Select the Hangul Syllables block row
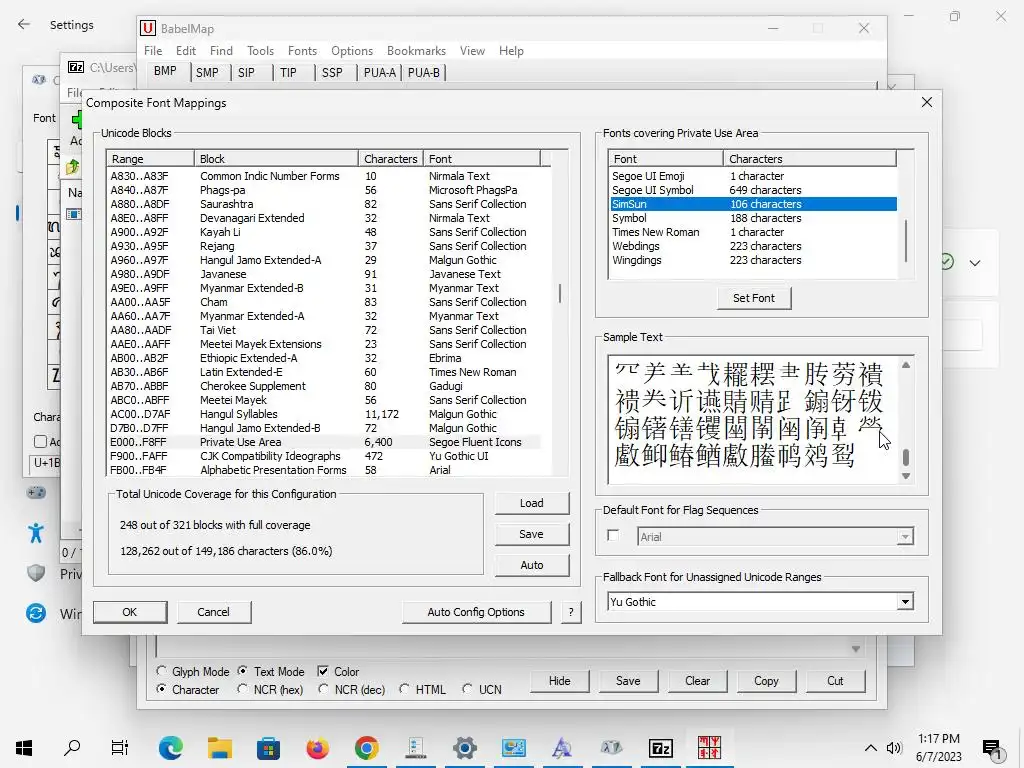 (x=324, y=414)
